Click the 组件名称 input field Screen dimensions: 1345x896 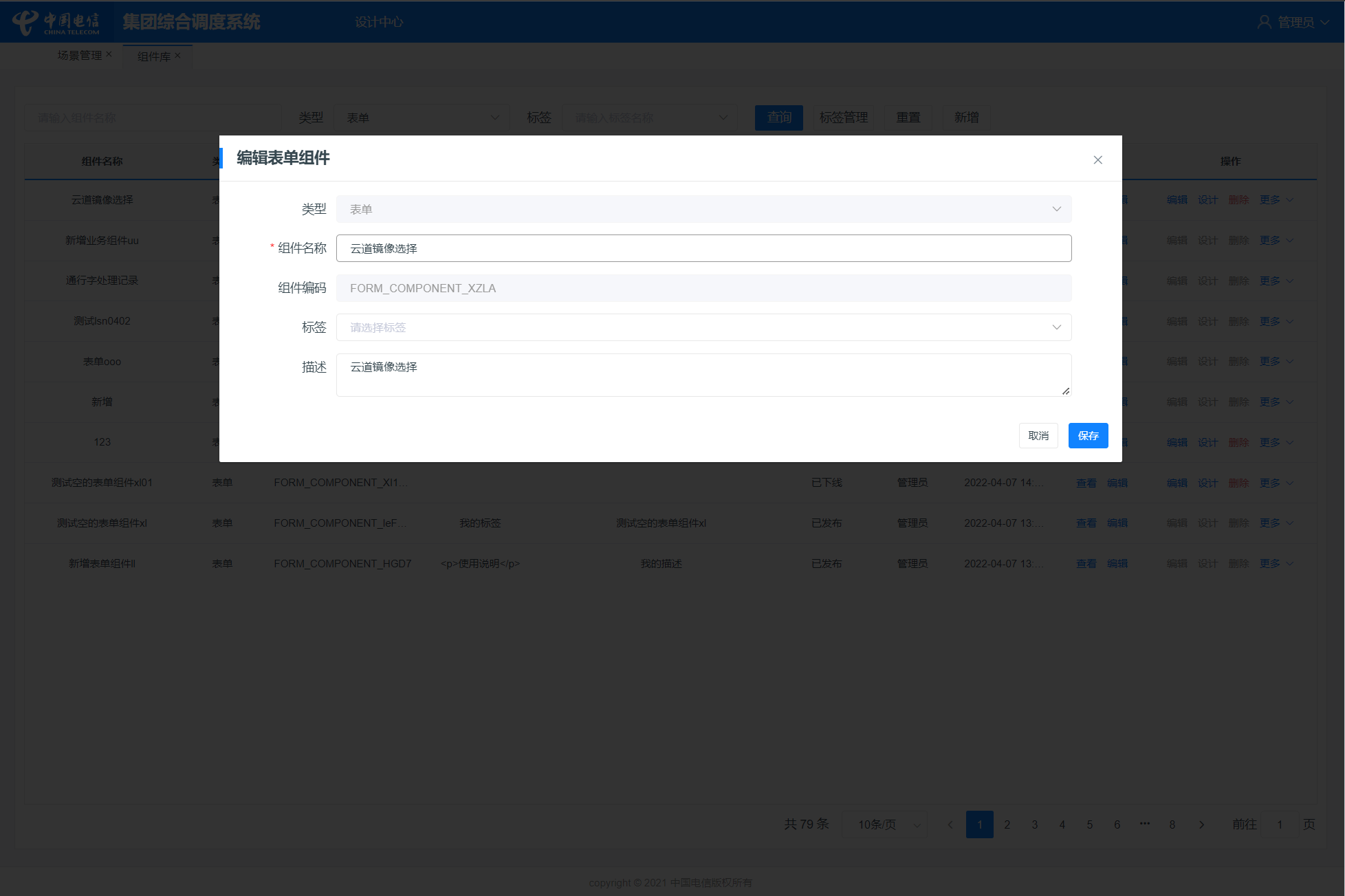click(x=703, y=248)
